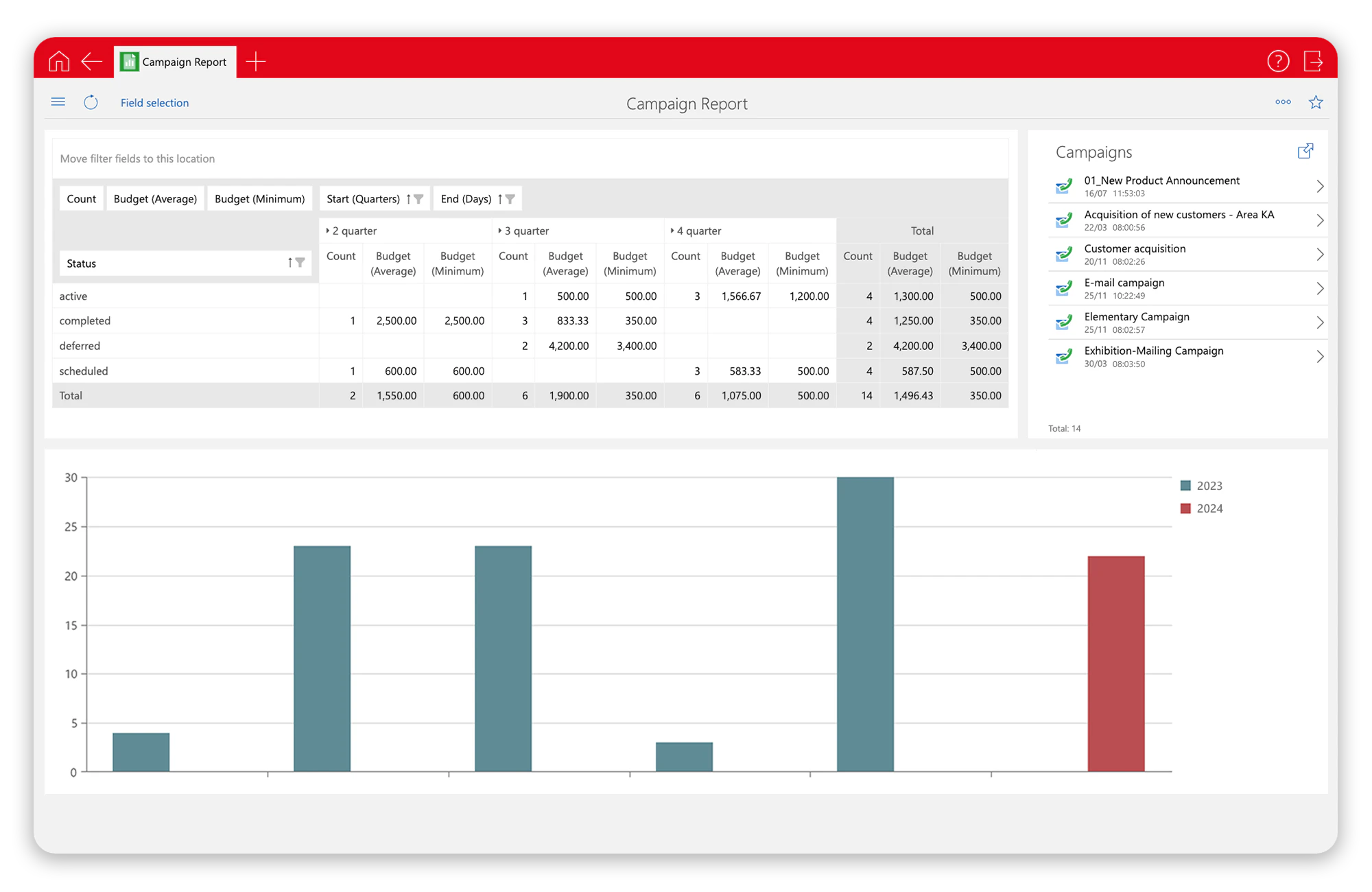Click the 2024 red legend swatch
This screenshot has width=1372, height=892.
tap(1185, 508)
